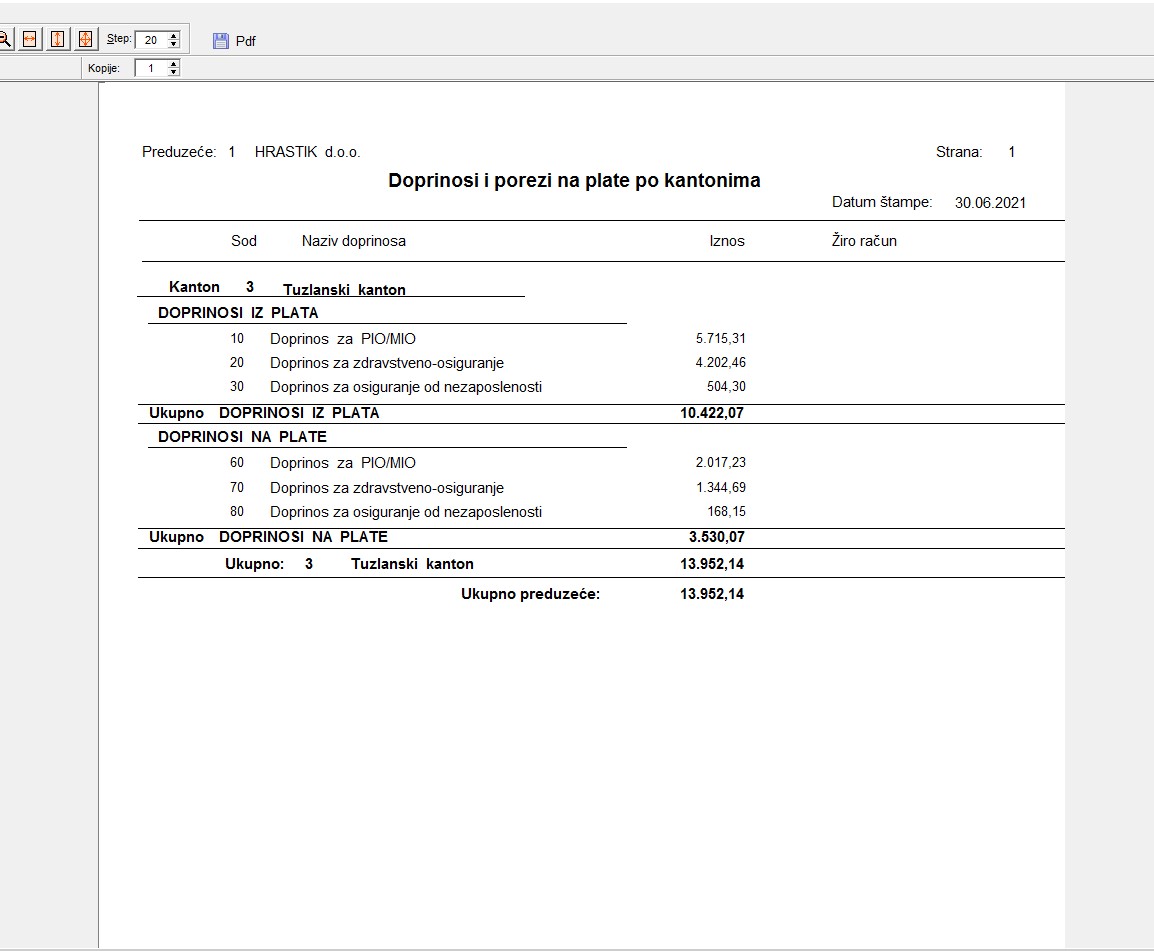Image resolution: width=1154 pixels, height=951 pixels.
Task: Click the Pdf floppy disk icon
Action: click(x=221, y=41)
